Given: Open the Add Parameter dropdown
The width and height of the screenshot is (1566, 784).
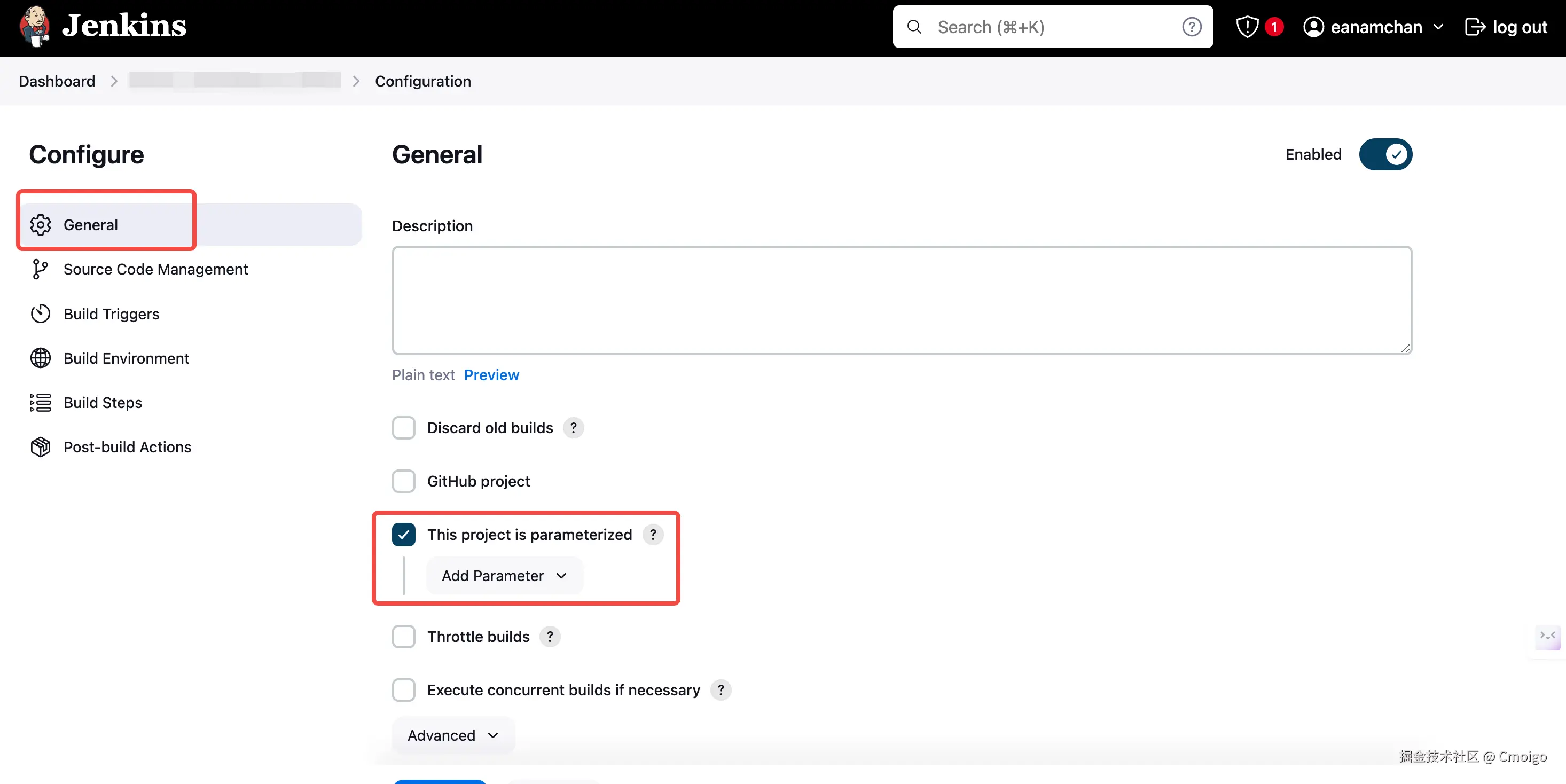Looking at the screenshot, I should point(504,576).
